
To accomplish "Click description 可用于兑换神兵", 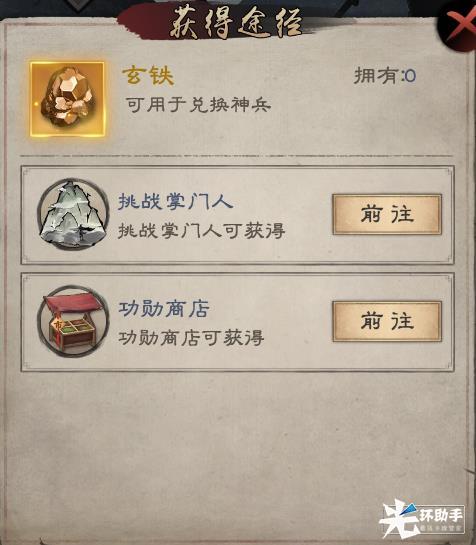I will [x=198, y=104].
